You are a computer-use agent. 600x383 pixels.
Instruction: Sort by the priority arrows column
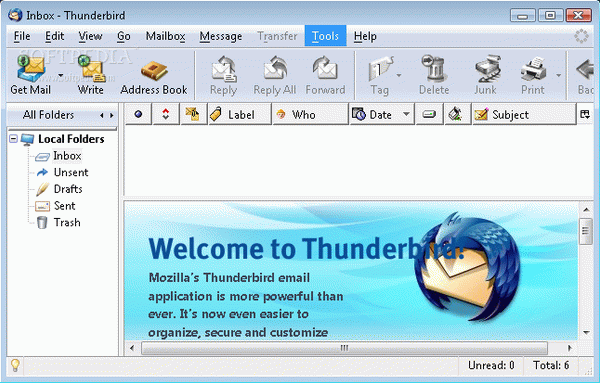tap(166, 114)
